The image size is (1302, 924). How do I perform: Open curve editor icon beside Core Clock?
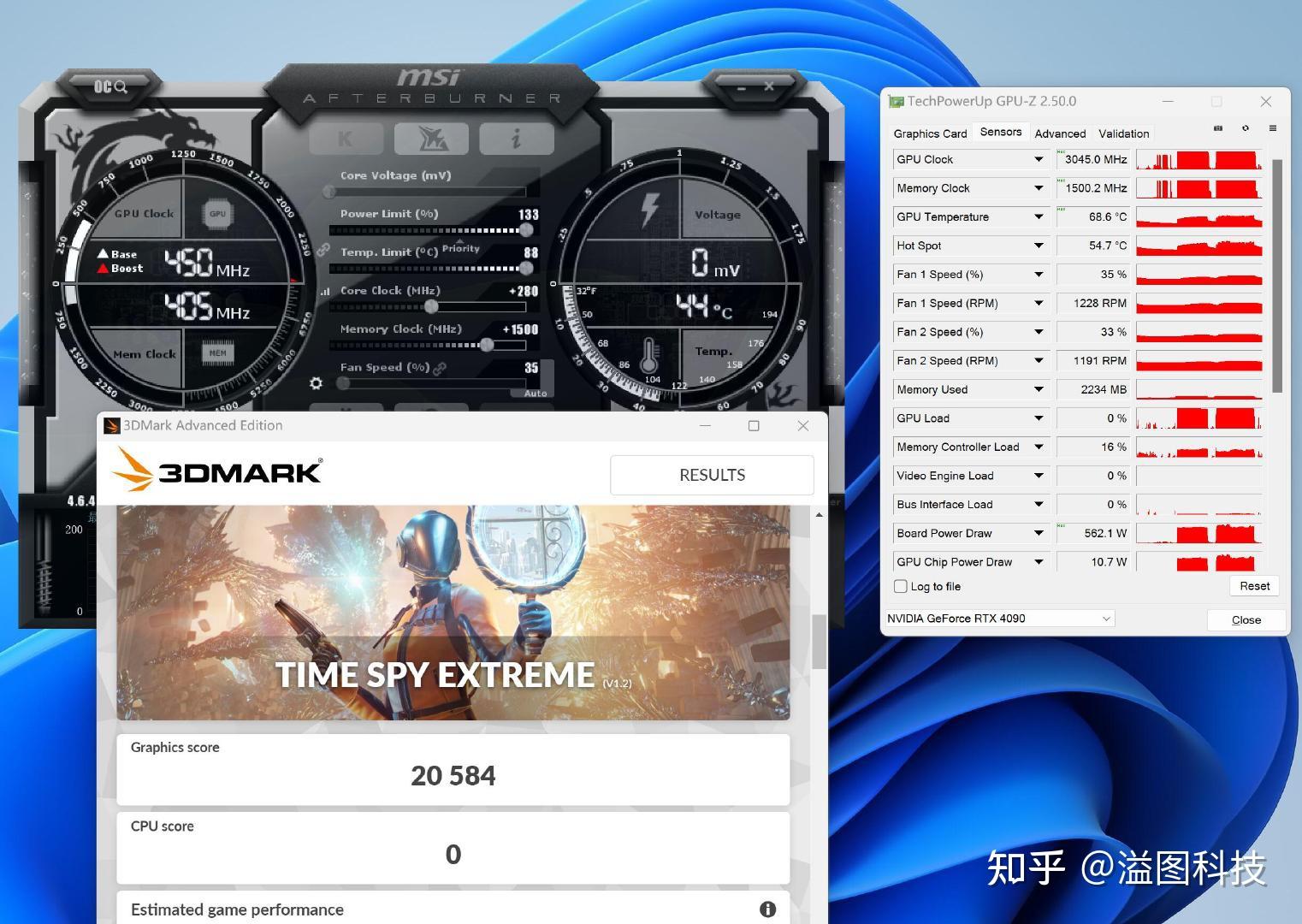[325, 292]
